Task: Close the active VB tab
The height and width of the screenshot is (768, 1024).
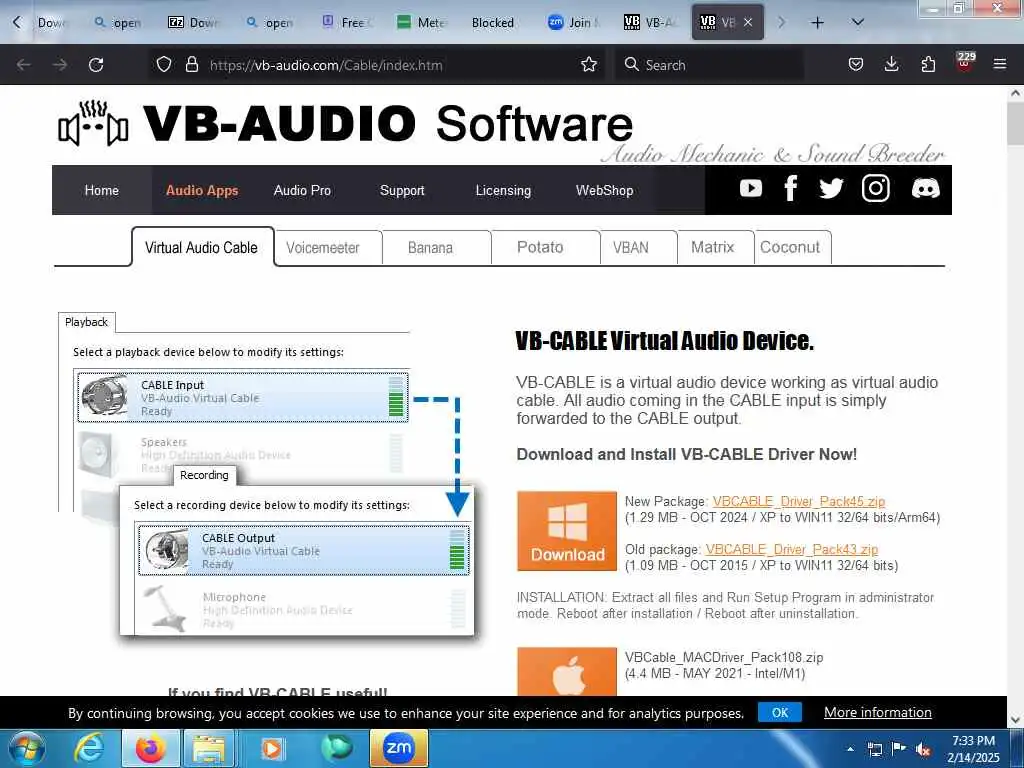Action: coord(748,23)
